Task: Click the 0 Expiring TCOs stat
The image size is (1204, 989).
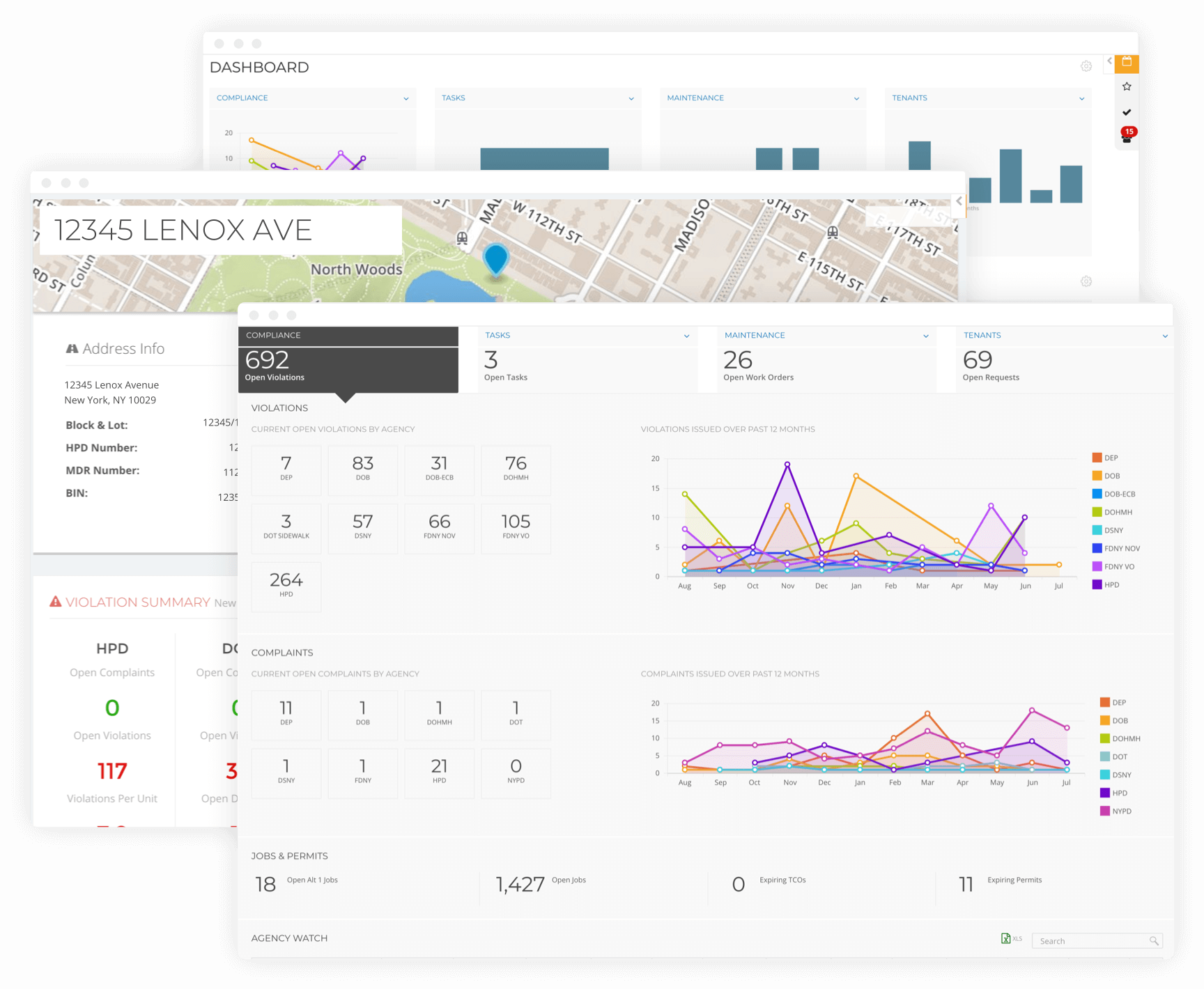Action: click(769, 884)
